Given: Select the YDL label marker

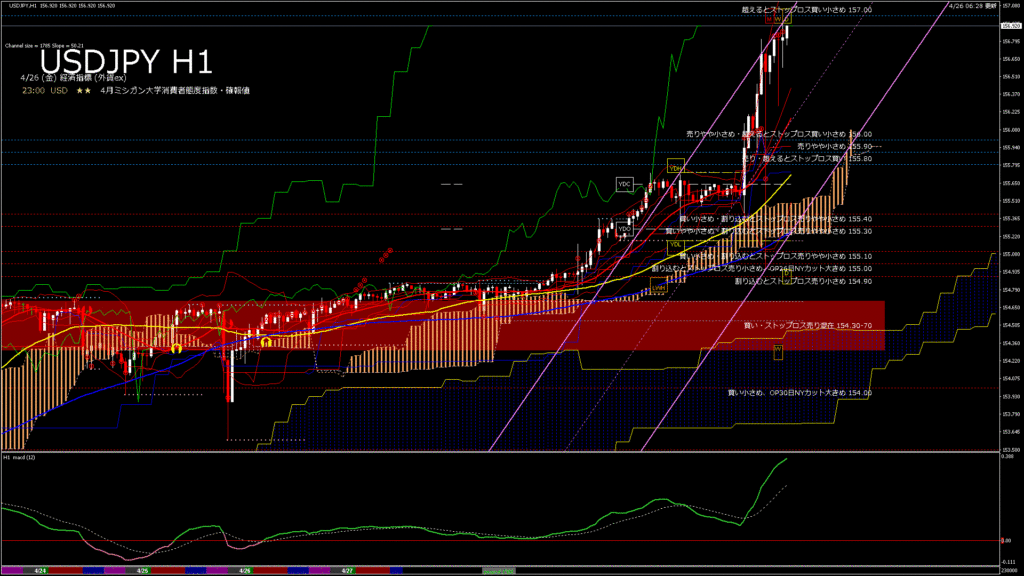Looking at the screenshot, I should [x=676, y=244].
